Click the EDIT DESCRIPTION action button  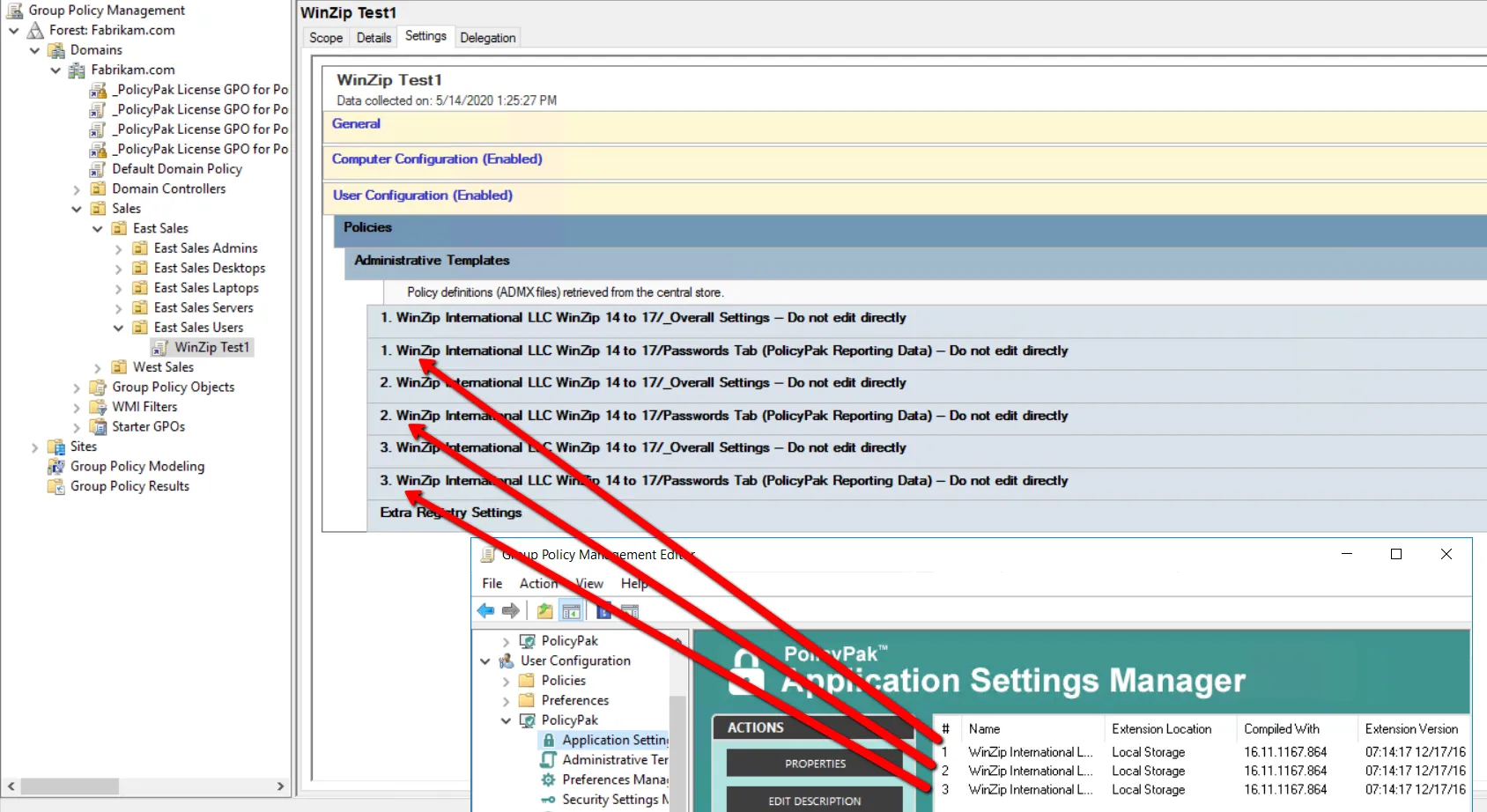pyautogui.click(x=815, y=800)
